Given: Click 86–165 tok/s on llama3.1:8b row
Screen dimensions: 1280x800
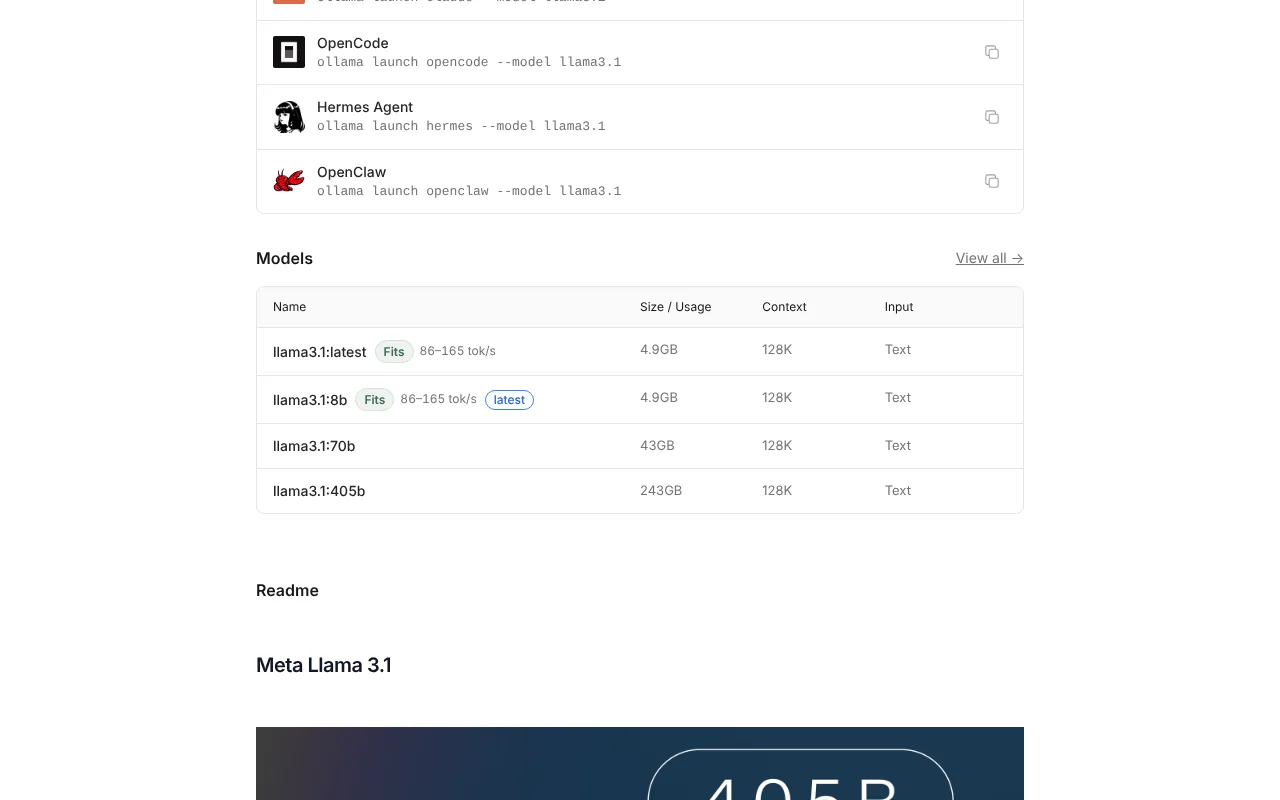Looking at the screenshot, I should (439, 399).
